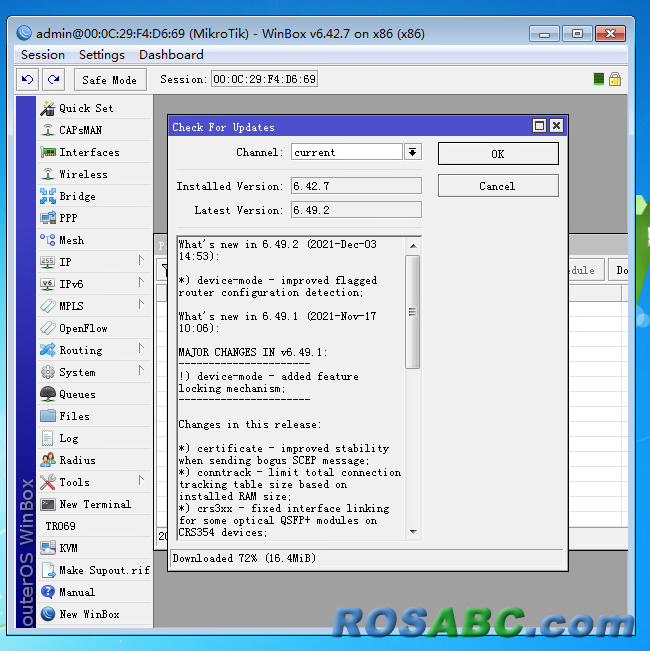Image resolution: width=650 pixels, height=651 pixels.
Task: Open Quick Set from the sidebar
Action: (x=95, y=108)
